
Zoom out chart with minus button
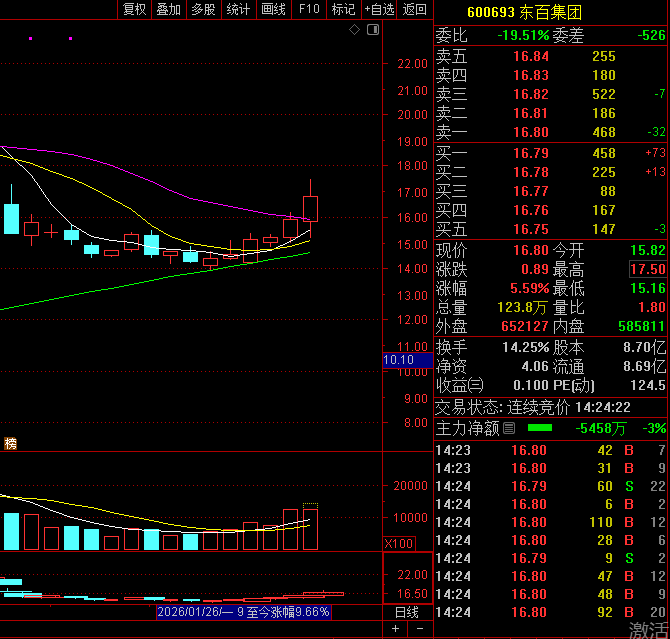coord(420,628)
